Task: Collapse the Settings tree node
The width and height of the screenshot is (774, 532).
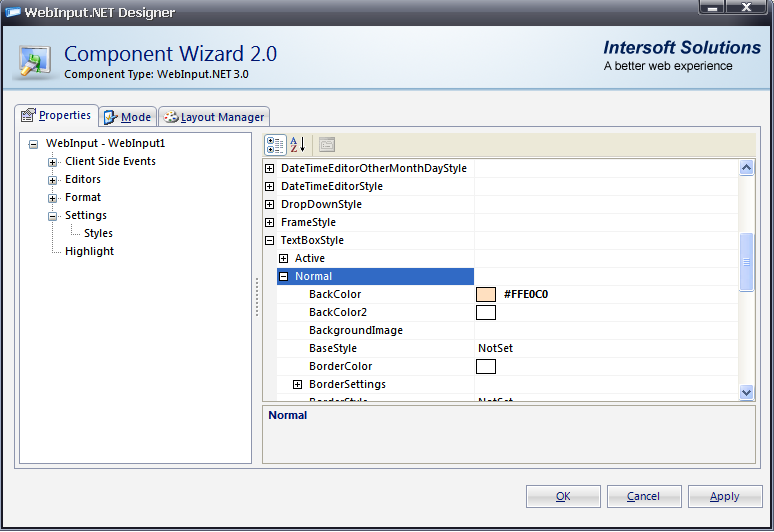Action: click(53, 216)
